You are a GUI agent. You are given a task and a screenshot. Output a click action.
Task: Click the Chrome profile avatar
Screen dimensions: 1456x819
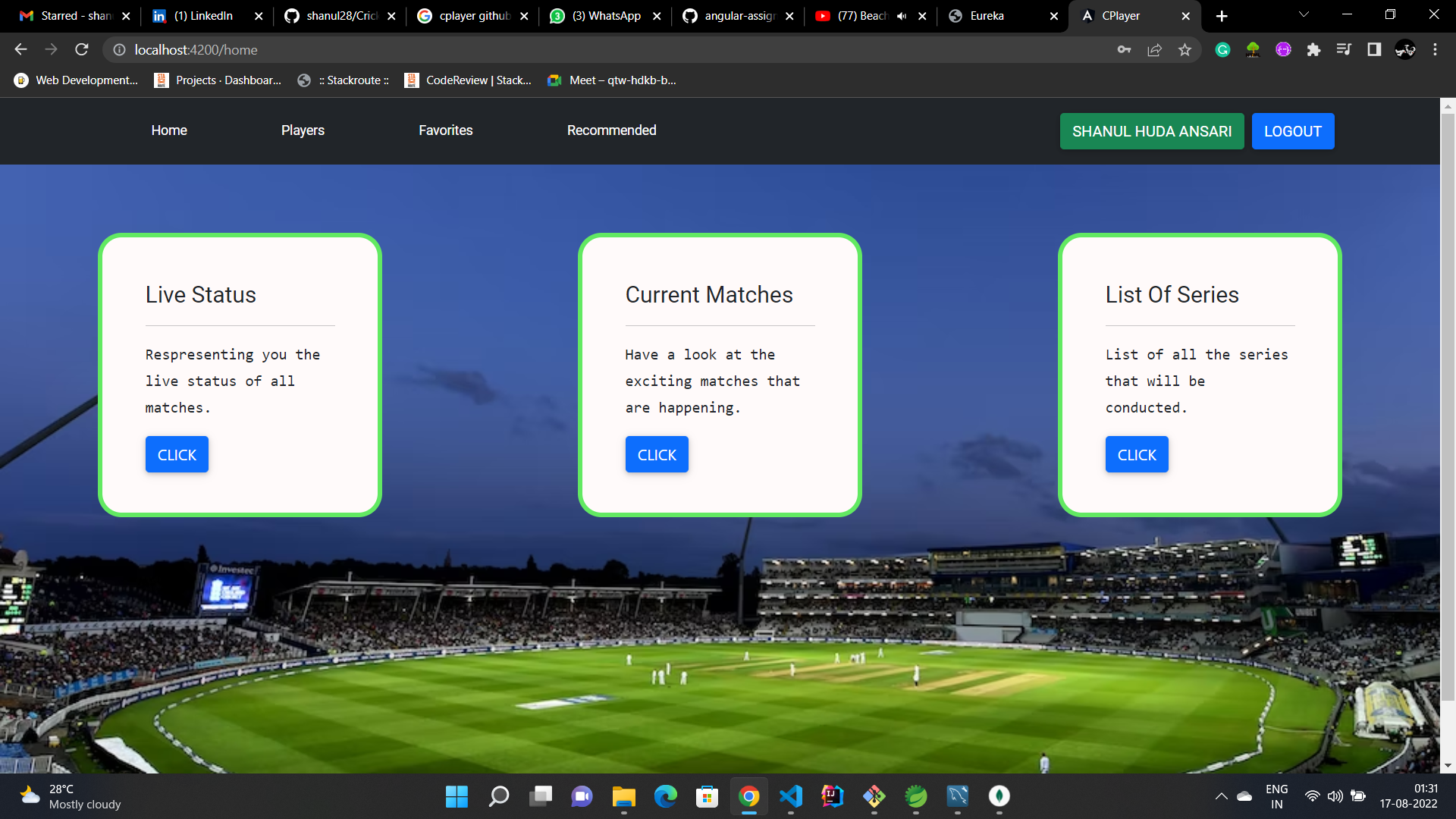coord(1404,49)
